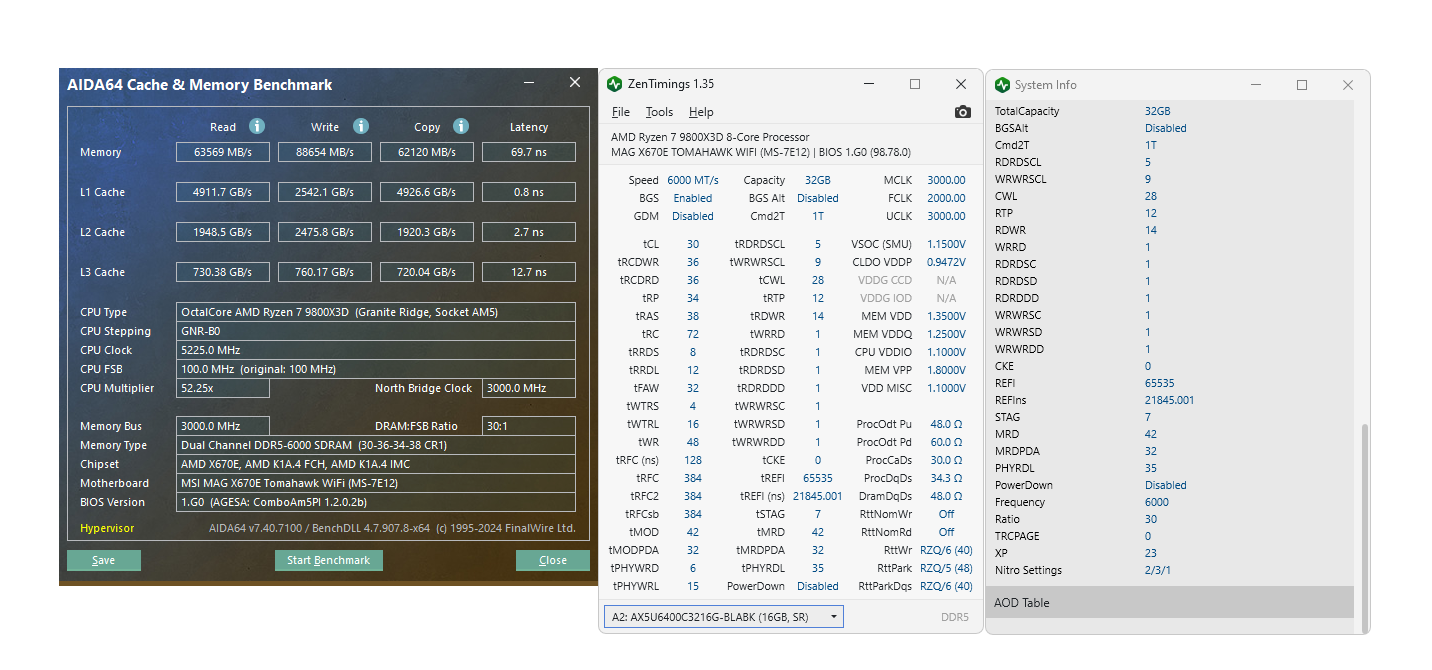Click the PHYRDL 35 row in System Info

pyautogui.click(x=1170, y=468)
